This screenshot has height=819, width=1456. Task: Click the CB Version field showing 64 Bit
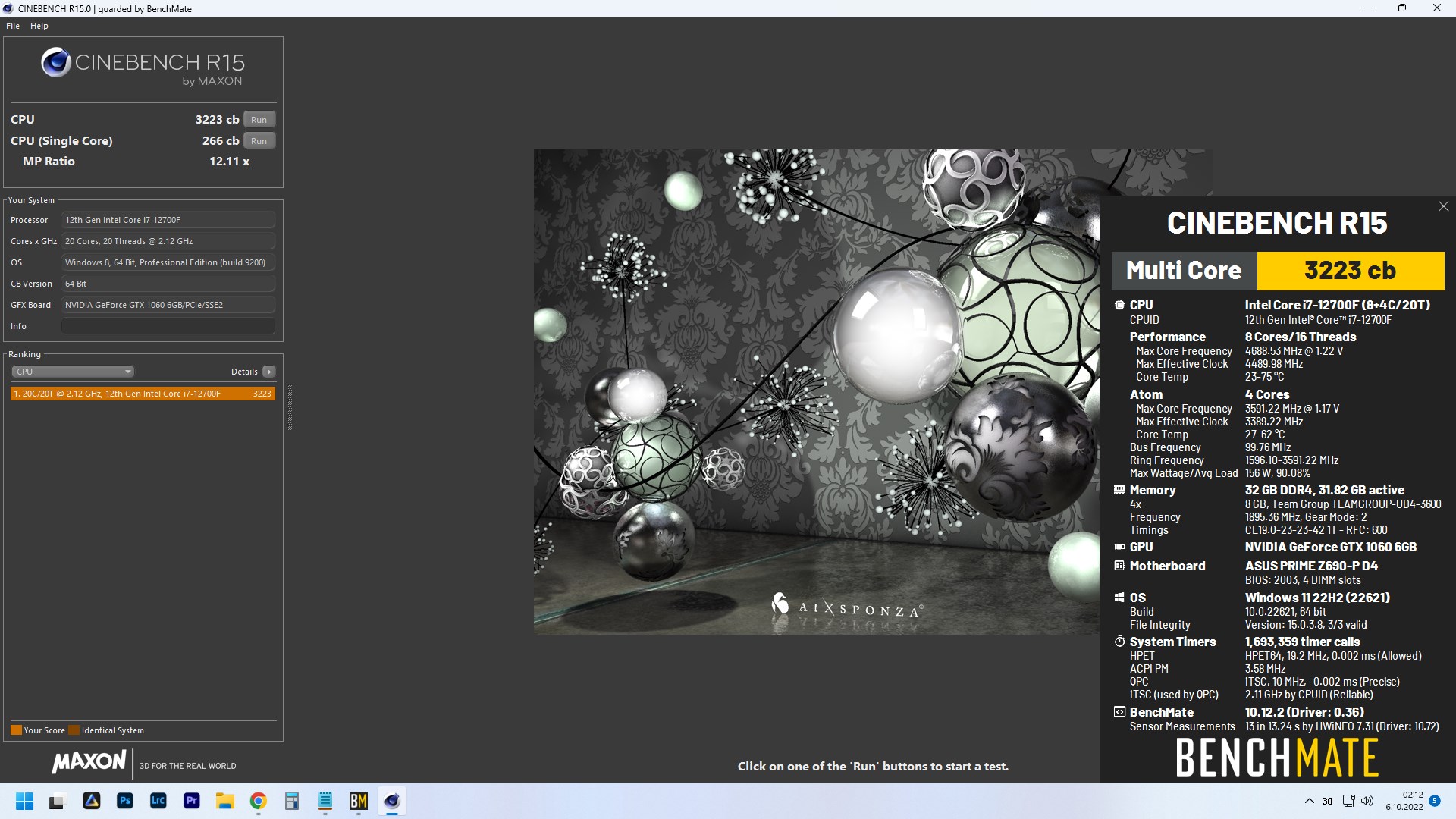coord(168,284)
